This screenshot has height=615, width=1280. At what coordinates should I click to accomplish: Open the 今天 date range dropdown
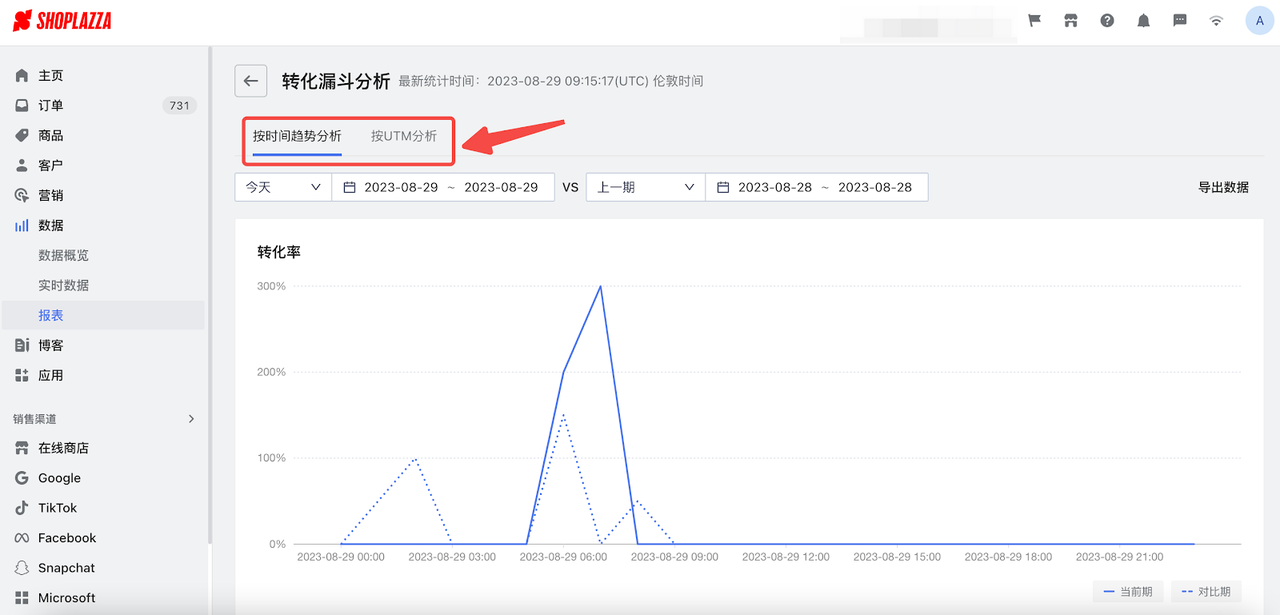click(283, 187)
